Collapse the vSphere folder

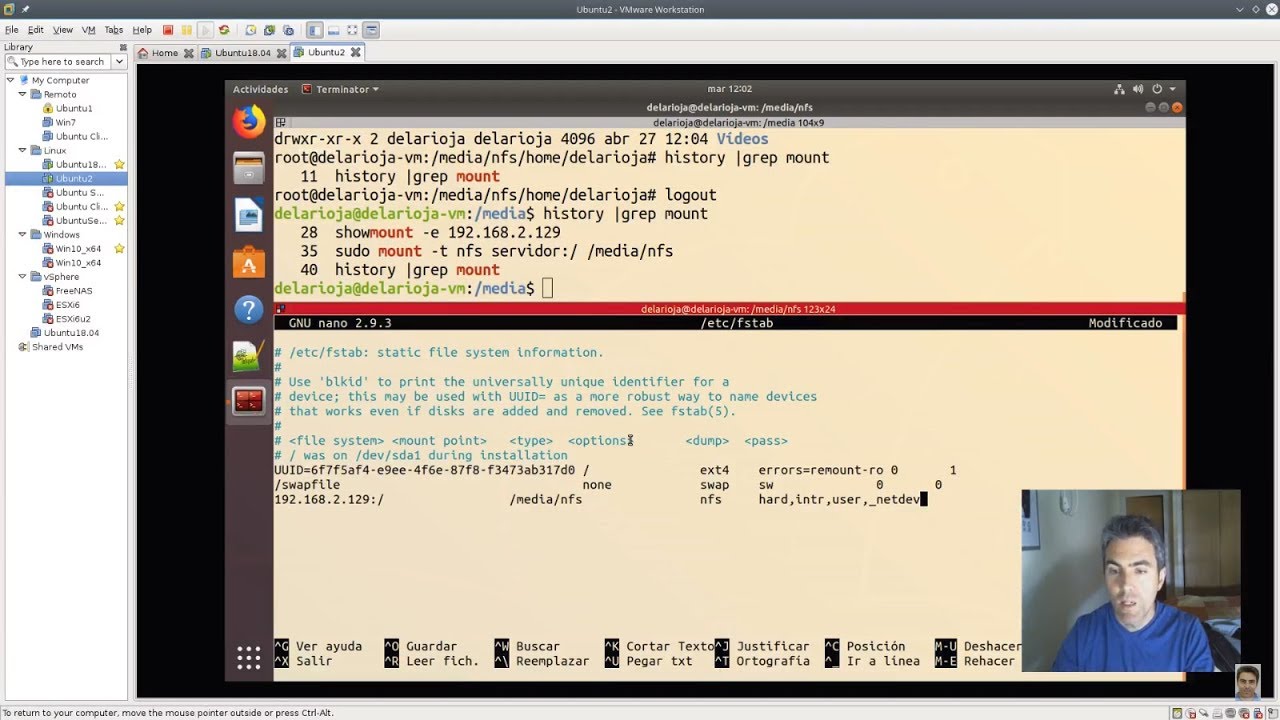point(22,276)
